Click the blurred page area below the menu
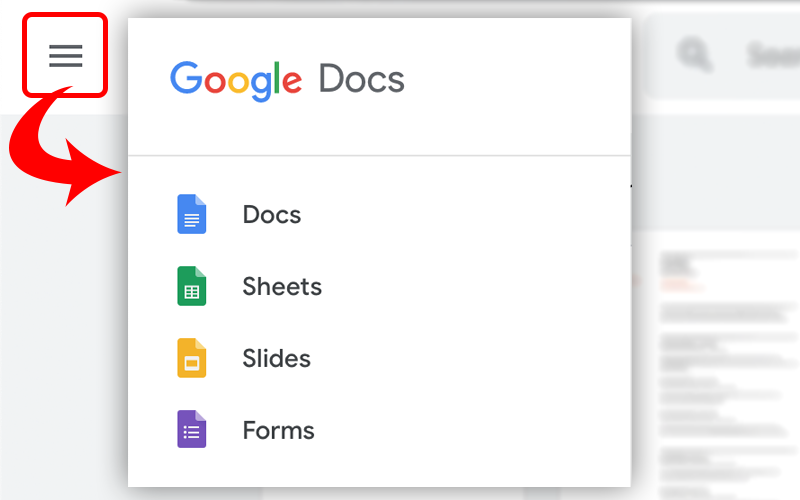Viewport: 800px width, 500px height. 400,493
